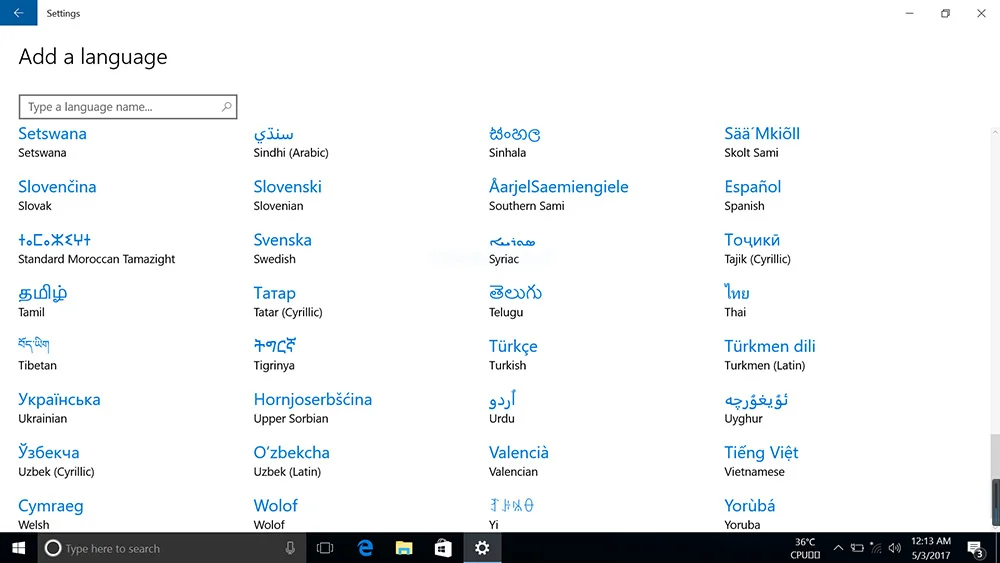Select Tiếng Việt Vietnamese
The width and height of the screenshot is (1000, 563).
click(761, 462)
